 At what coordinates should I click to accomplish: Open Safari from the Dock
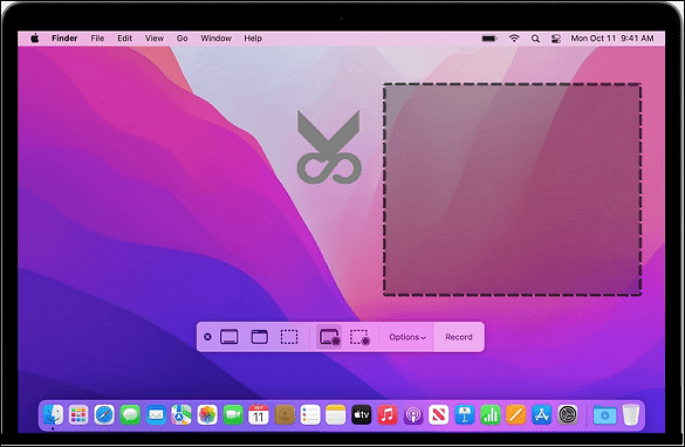104,414
